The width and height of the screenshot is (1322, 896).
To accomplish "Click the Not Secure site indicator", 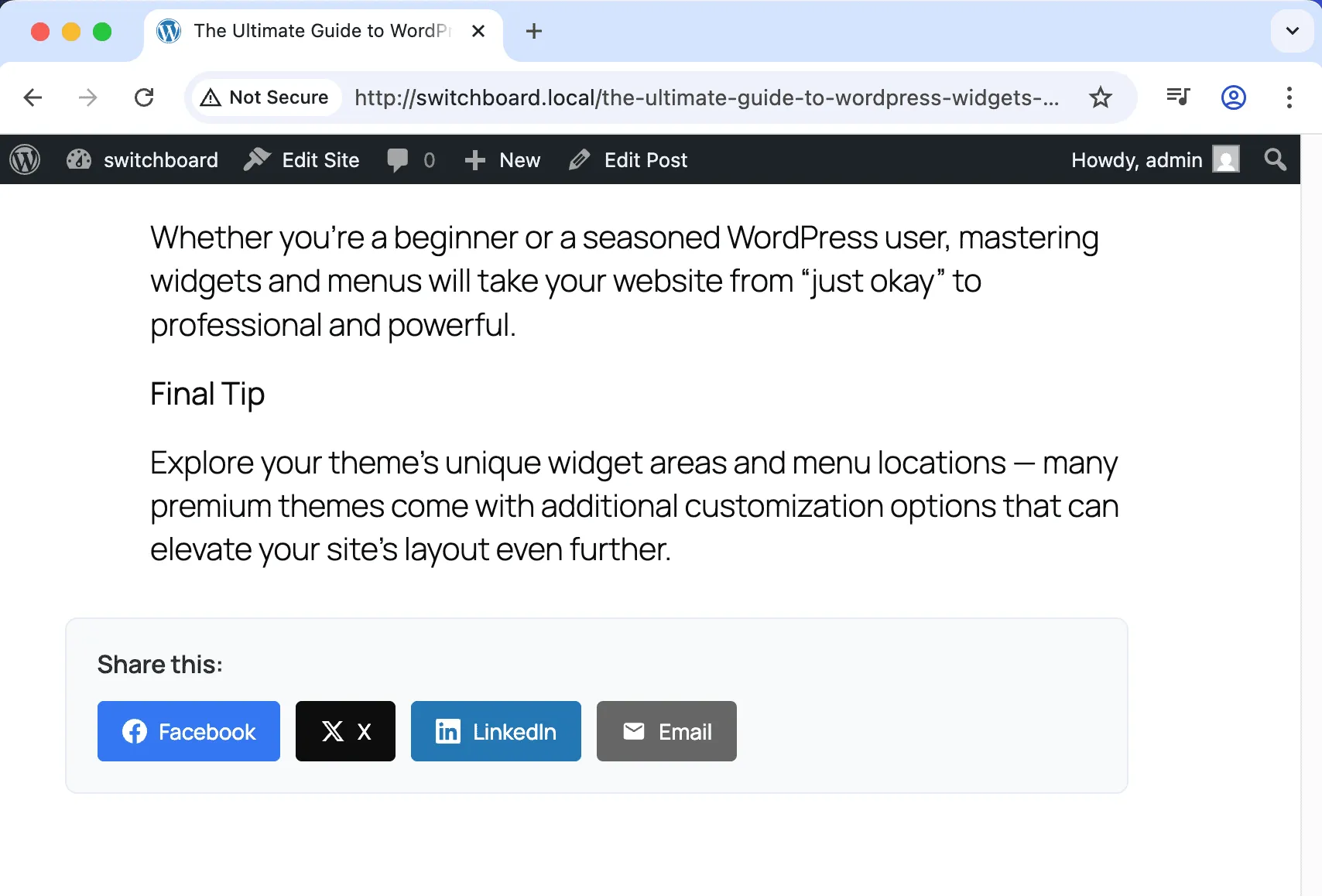I will tap(265, 97).
